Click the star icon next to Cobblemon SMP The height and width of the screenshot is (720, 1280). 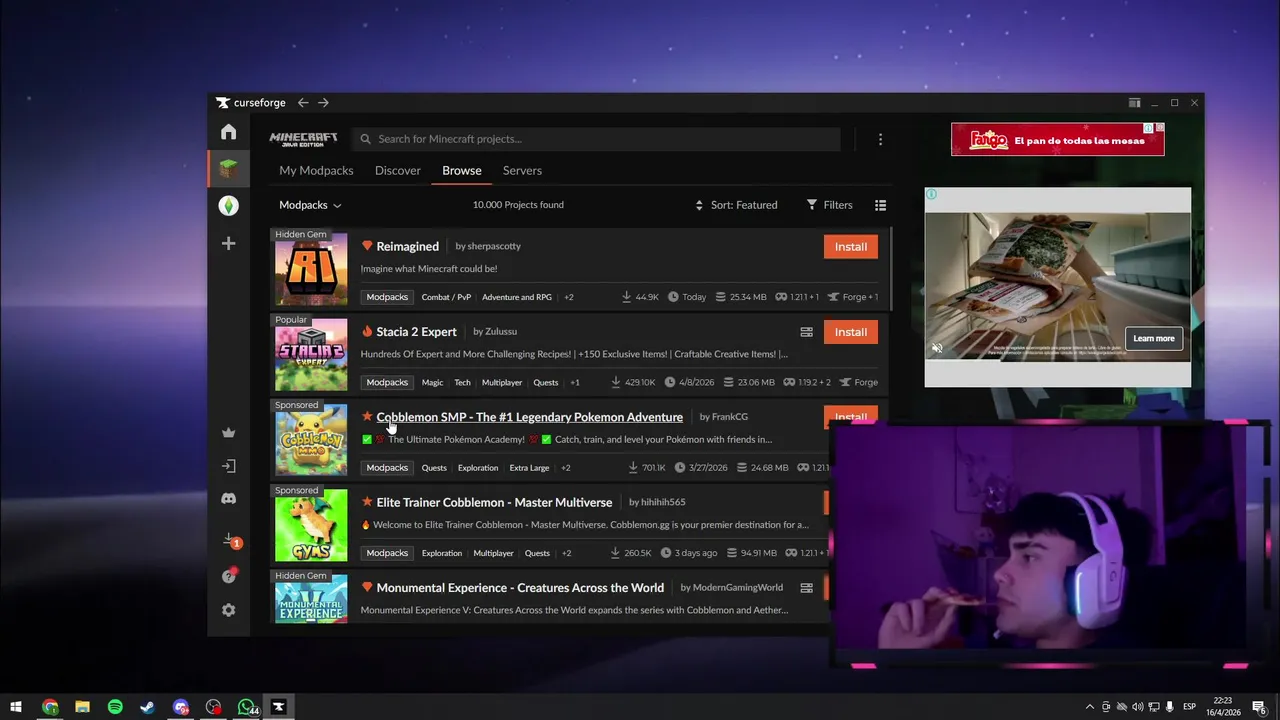367,416
